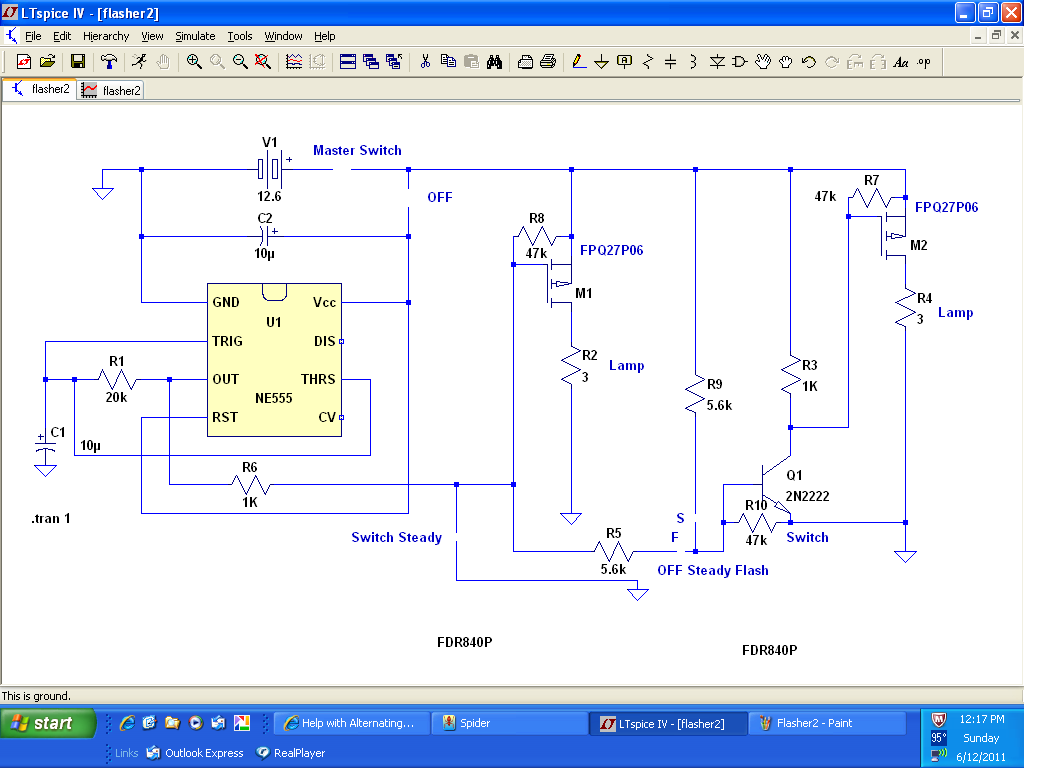The image size is (1042, 770).
Task: Create a new schematic from the toolbar
Action: [24, 62]
